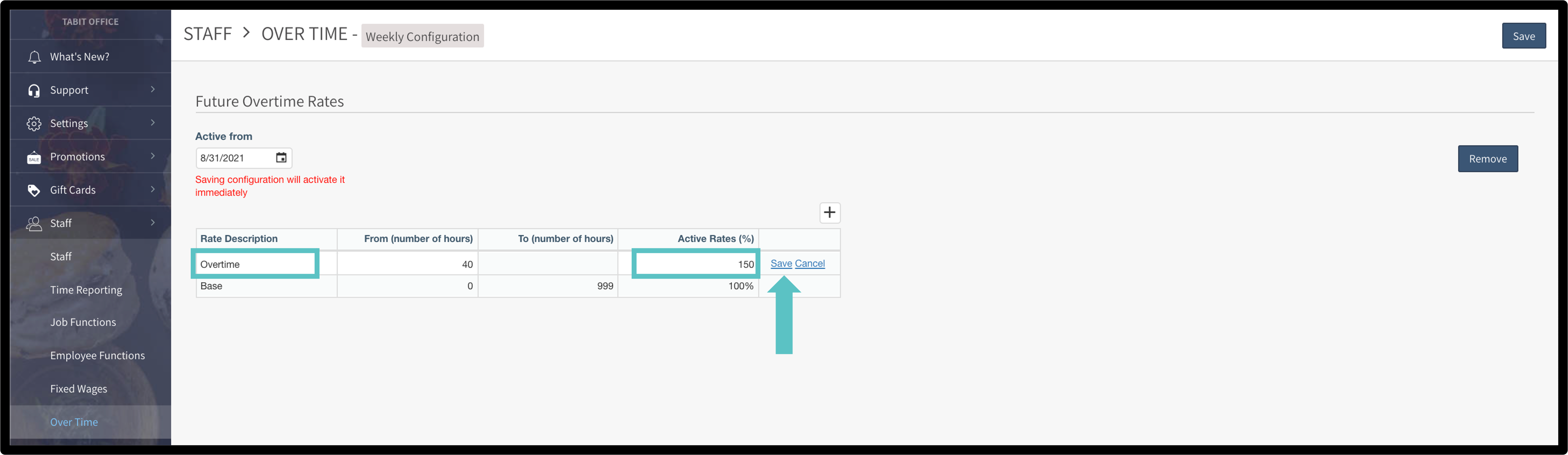Collapse the Staff section chevron

point(152,223)
